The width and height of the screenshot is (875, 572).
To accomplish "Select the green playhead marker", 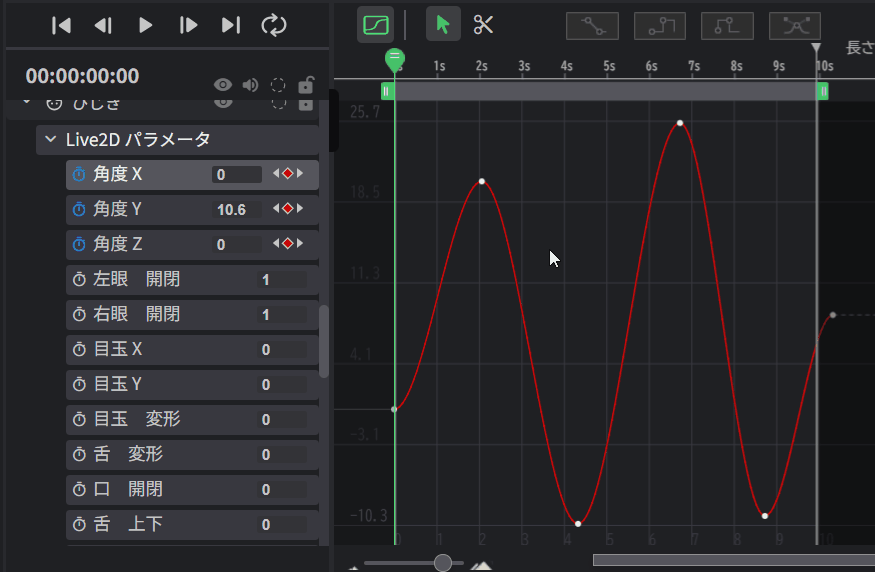I will pyautogui.click(x=395, y=59).
